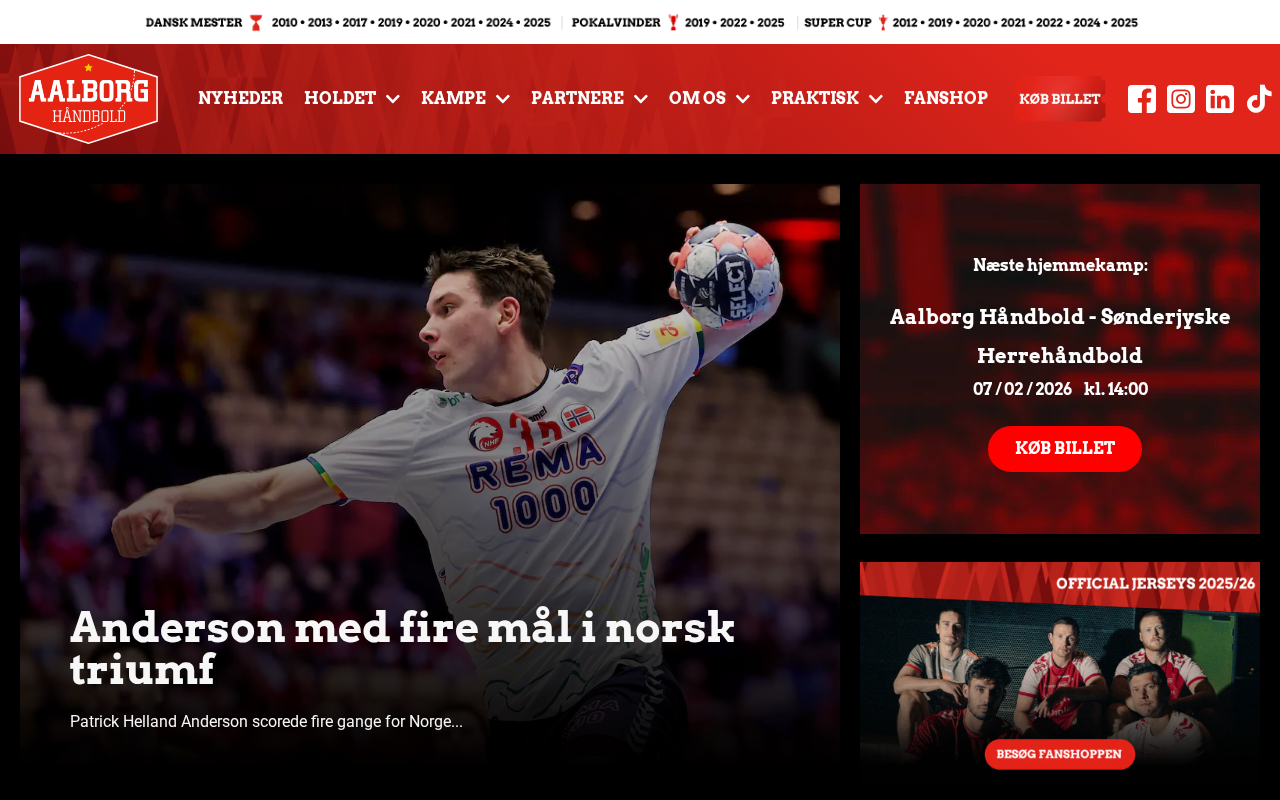This screenshot has height=800, width=1280.
Task: Expand the Praktisk dropdown chevron
Action: [876, 99]
